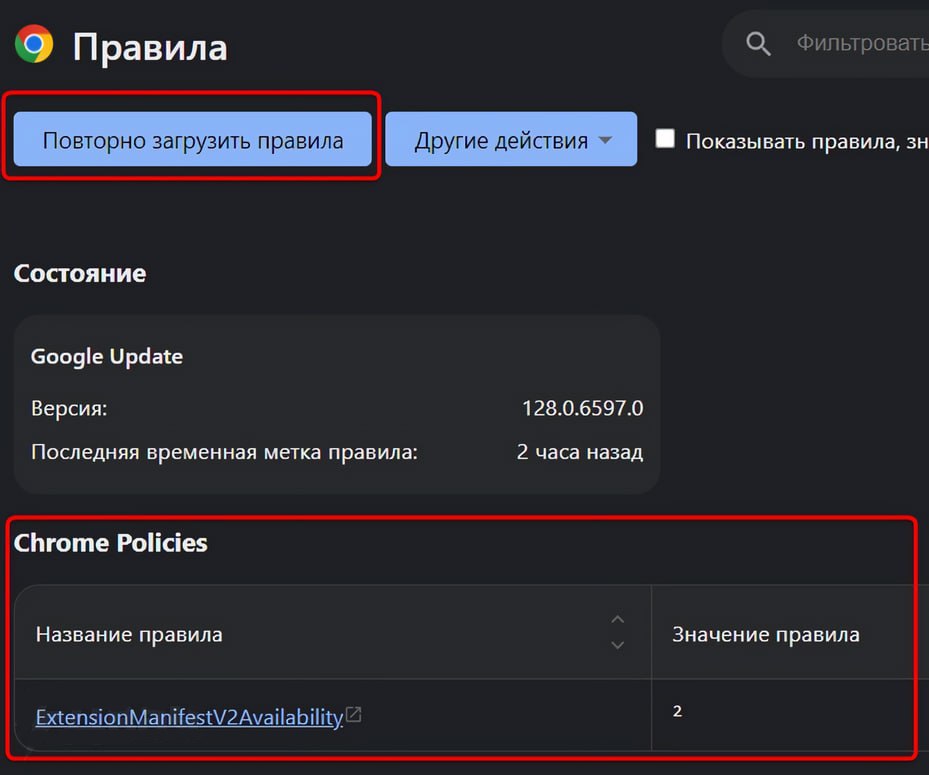Open the ExtensionManifestV2Availability policy link
The image size is (929, 775).
click(x=189, y=717)
